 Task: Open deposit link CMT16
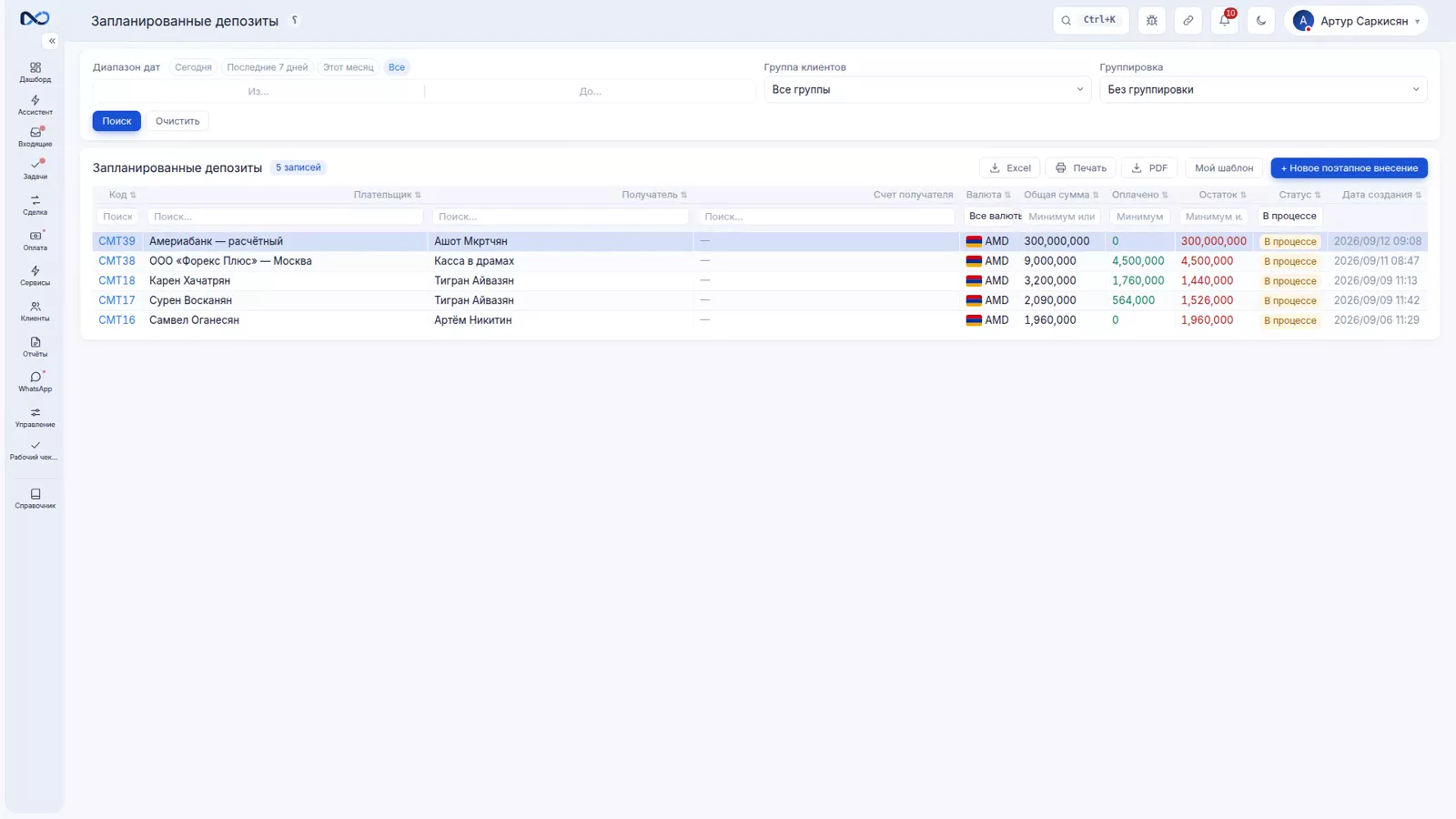[116, 320]
